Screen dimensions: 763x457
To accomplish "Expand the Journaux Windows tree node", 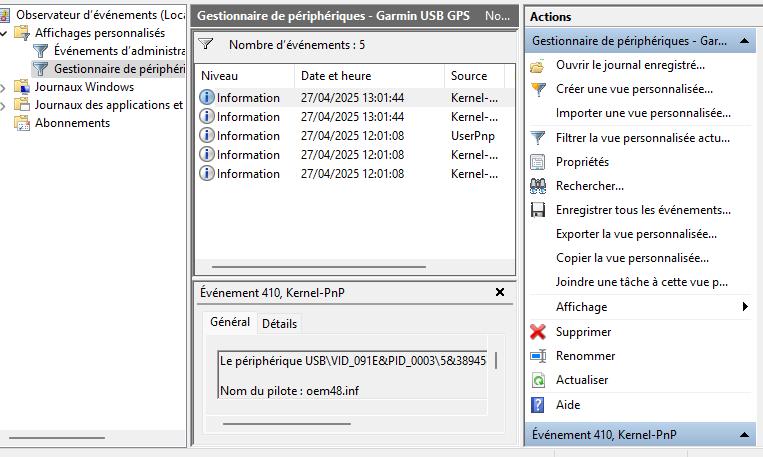I will coord(3,88).
